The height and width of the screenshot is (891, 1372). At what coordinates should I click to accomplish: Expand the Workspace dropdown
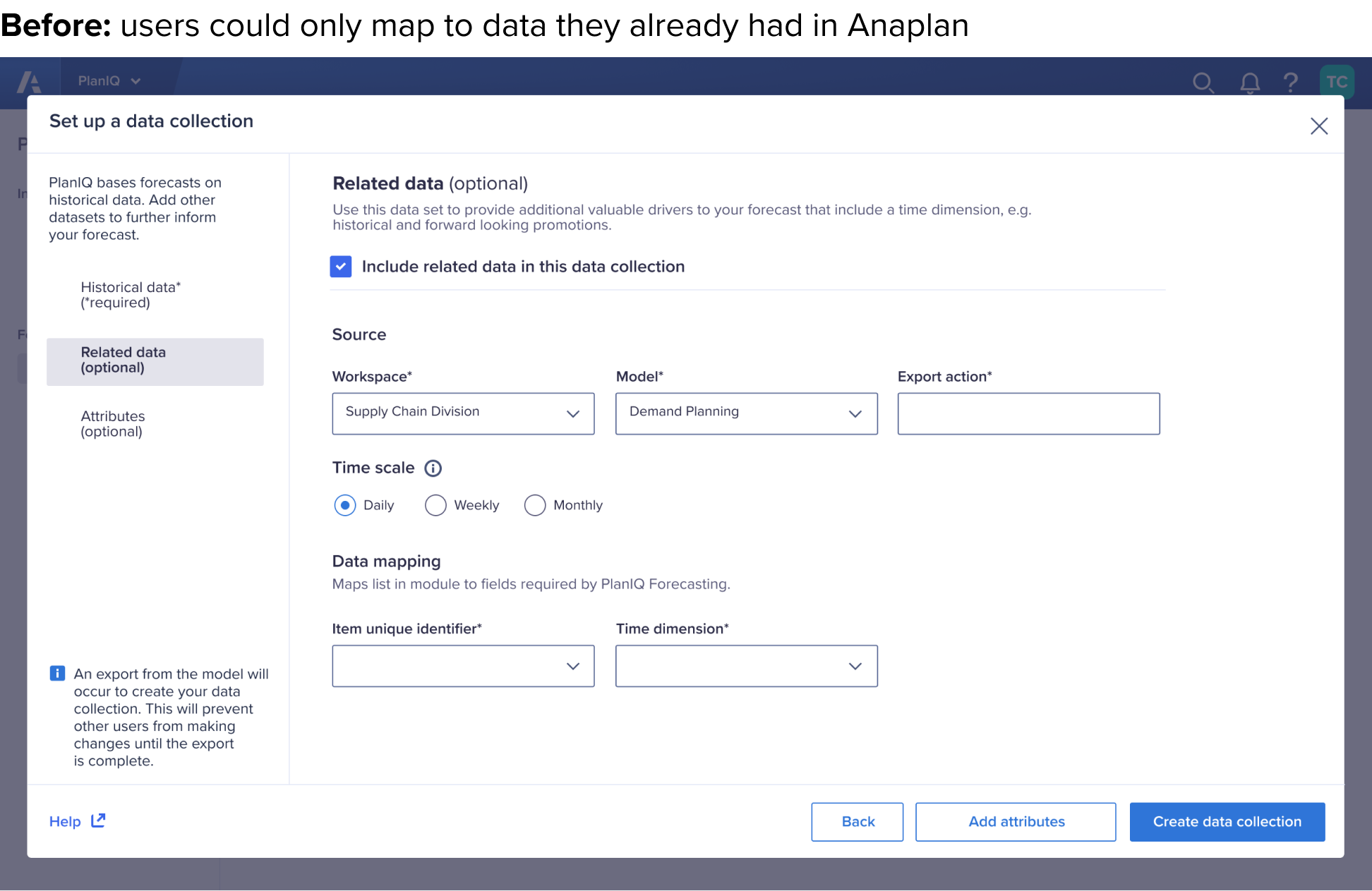463,413
